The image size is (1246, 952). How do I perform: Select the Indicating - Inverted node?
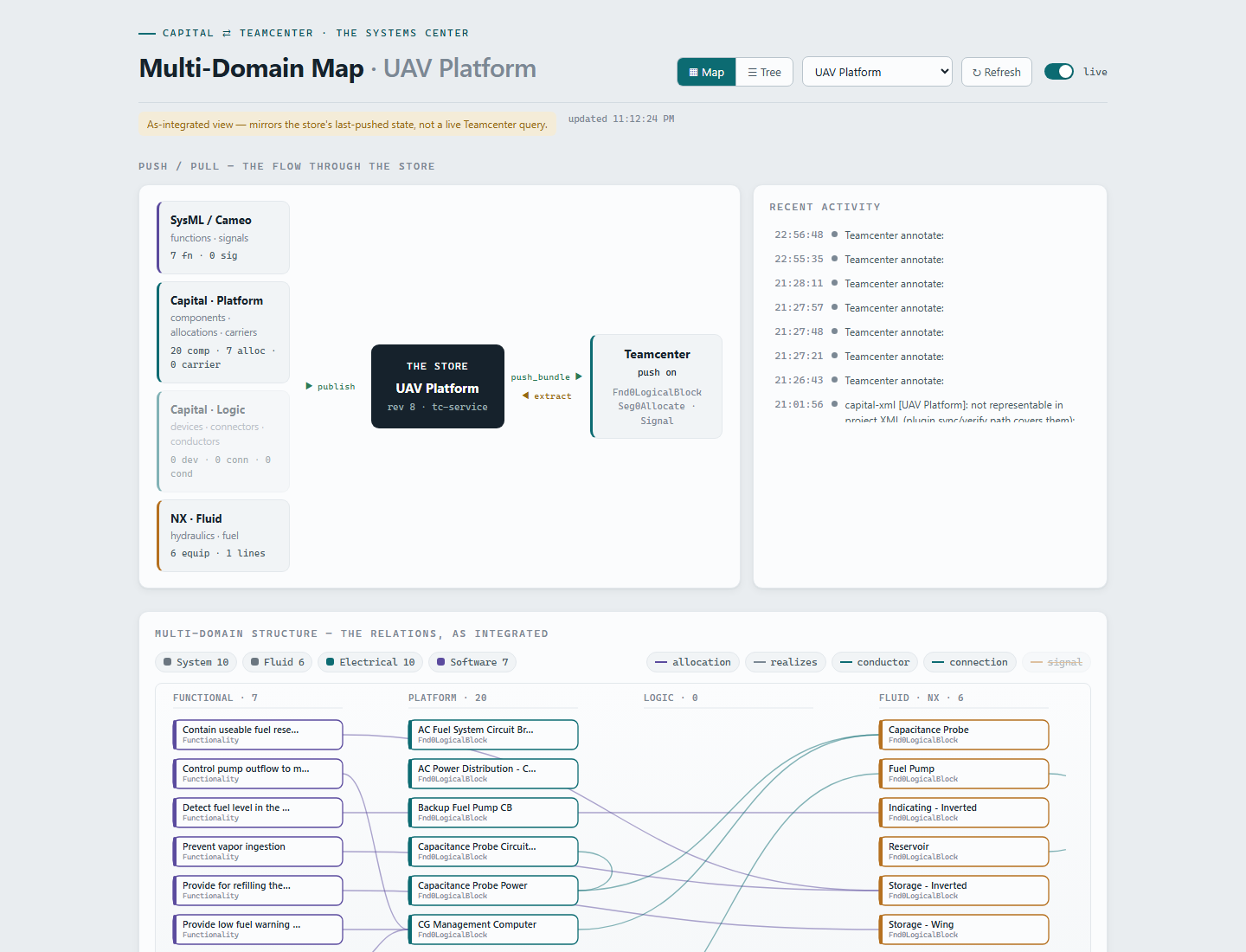coord(964,813)
